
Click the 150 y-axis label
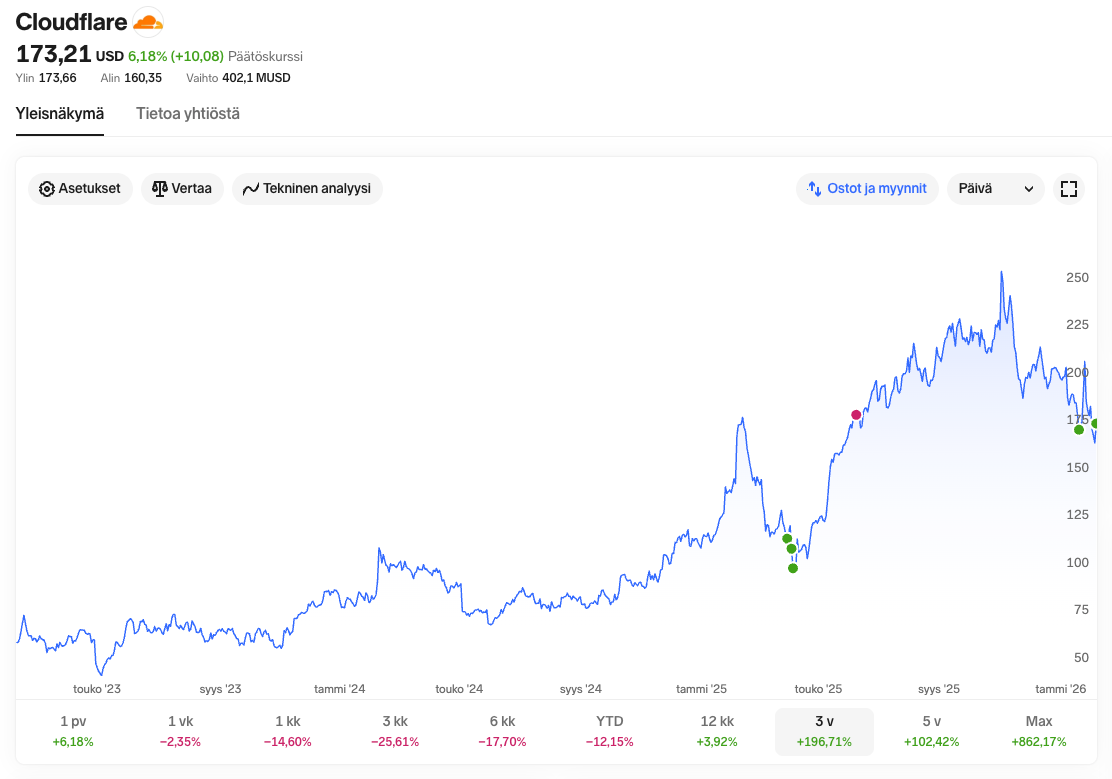click(1077, 468)
